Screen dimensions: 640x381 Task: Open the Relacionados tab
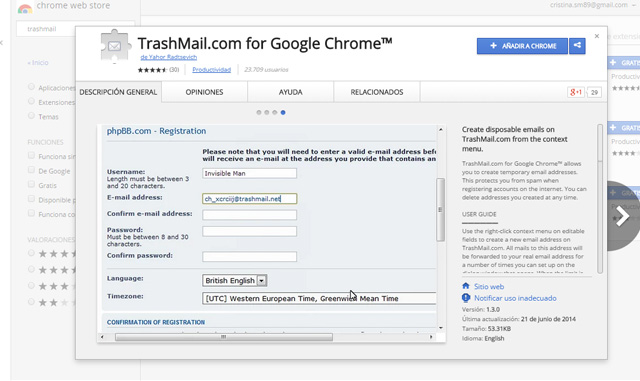[377, 92]
